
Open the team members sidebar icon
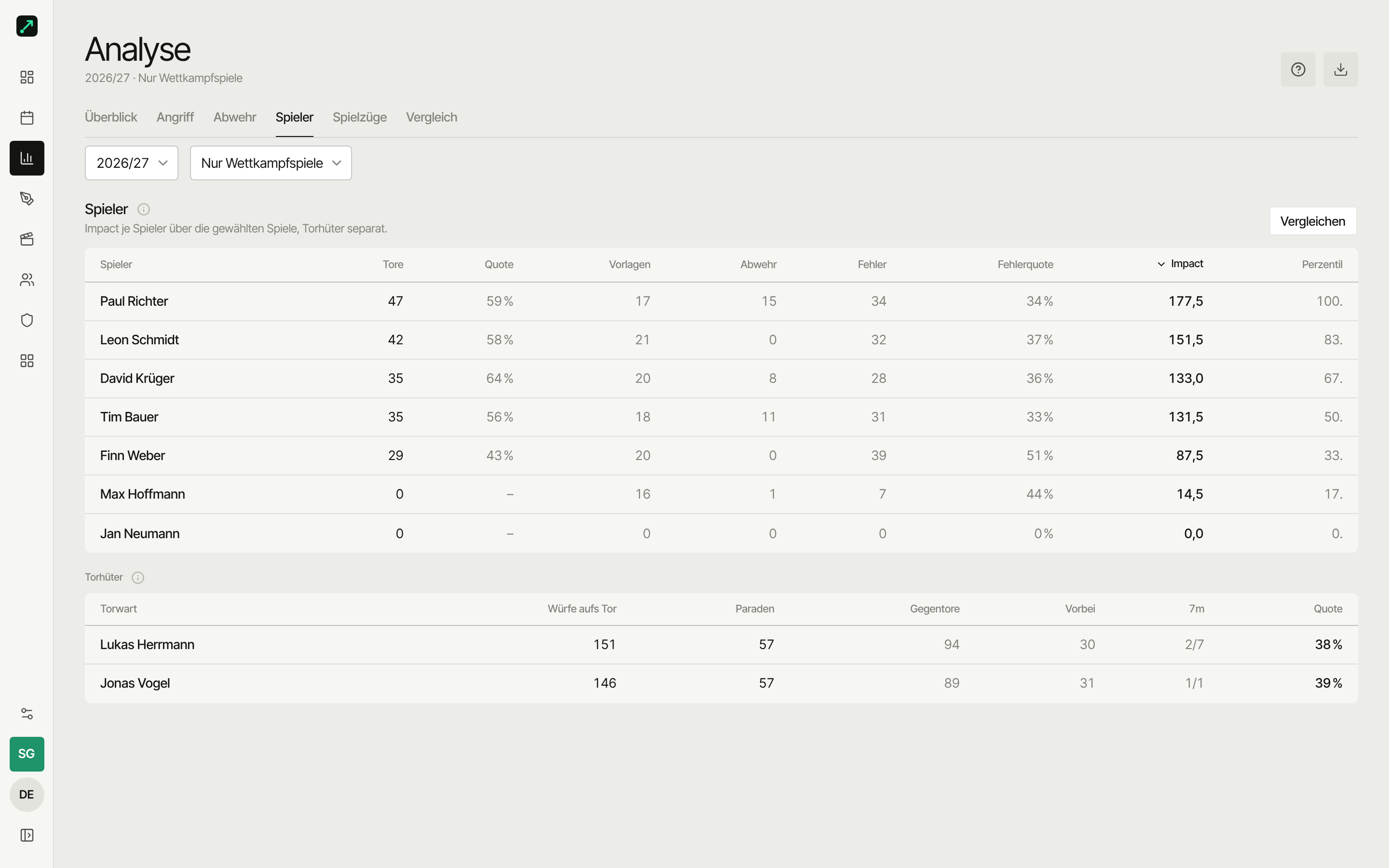[x=27, y=280]
